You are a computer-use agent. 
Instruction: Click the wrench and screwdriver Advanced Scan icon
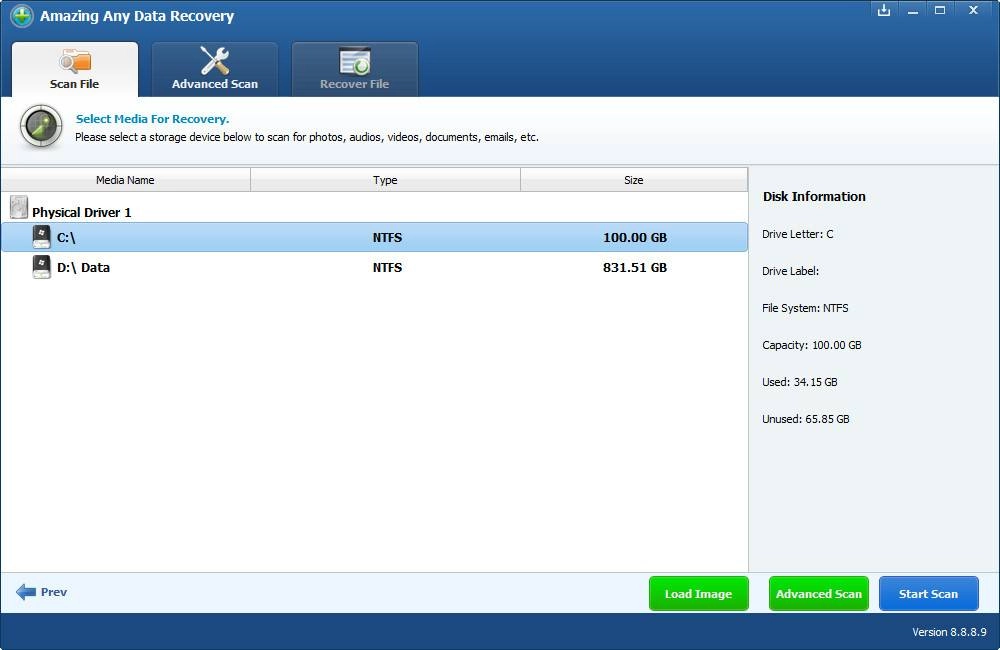tap(215, 61)
